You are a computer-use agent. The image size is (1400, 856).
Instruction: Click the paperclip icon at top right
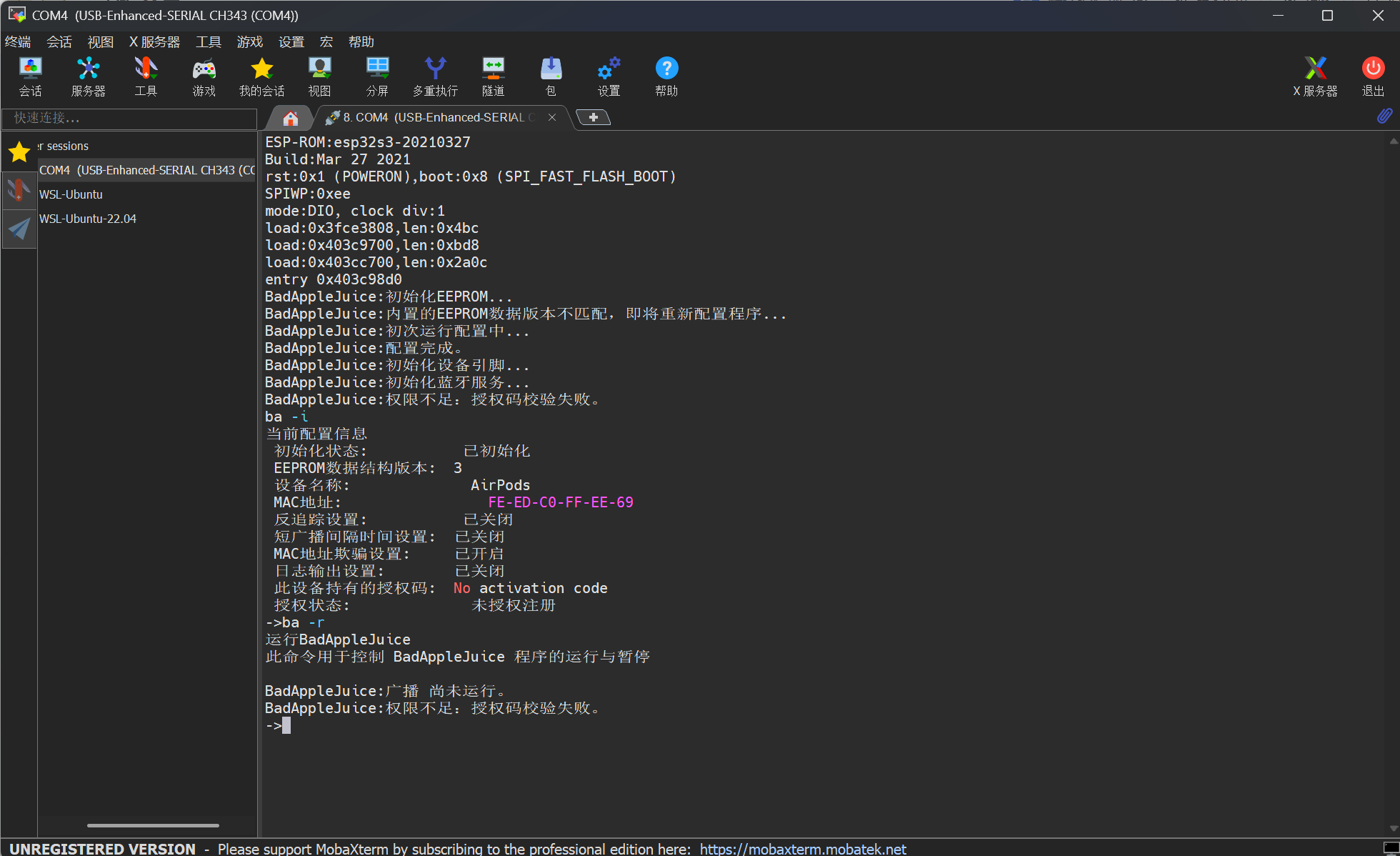(1384, 116)
